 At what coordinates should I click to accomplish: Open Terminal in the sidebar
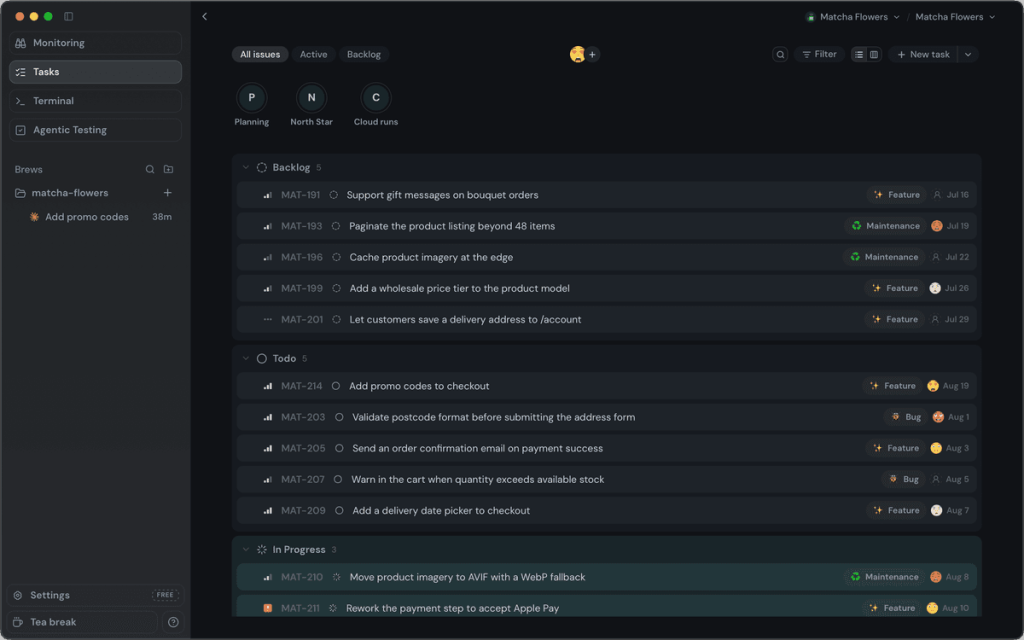click(x=95, y=101)
